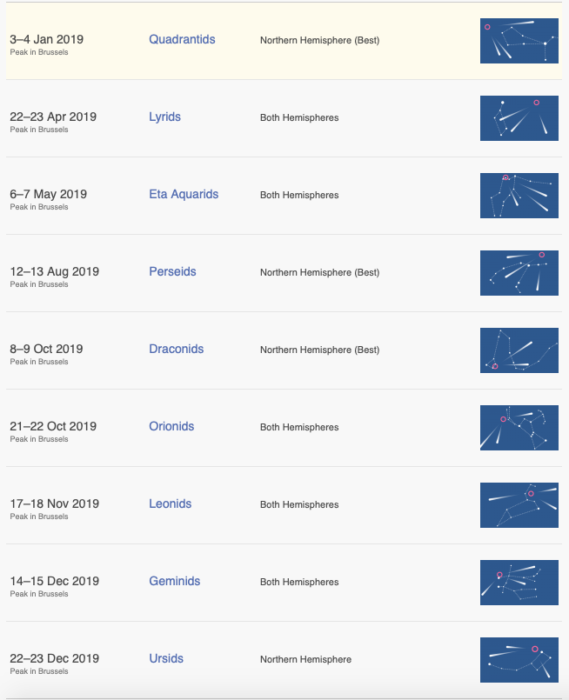Open the Ursids constellation thumbnail
The height and width of the screenshot is (700, 569).
(x=519, y=660)
